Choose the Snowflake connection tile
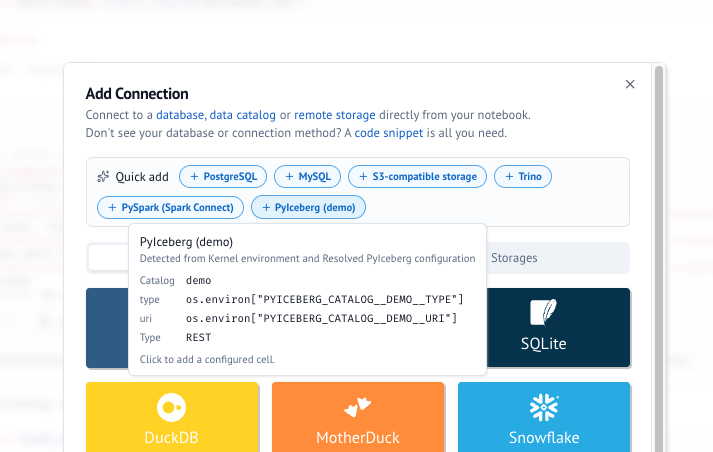Viewport: 713px width, 452px height. click(x=544, y=417)
